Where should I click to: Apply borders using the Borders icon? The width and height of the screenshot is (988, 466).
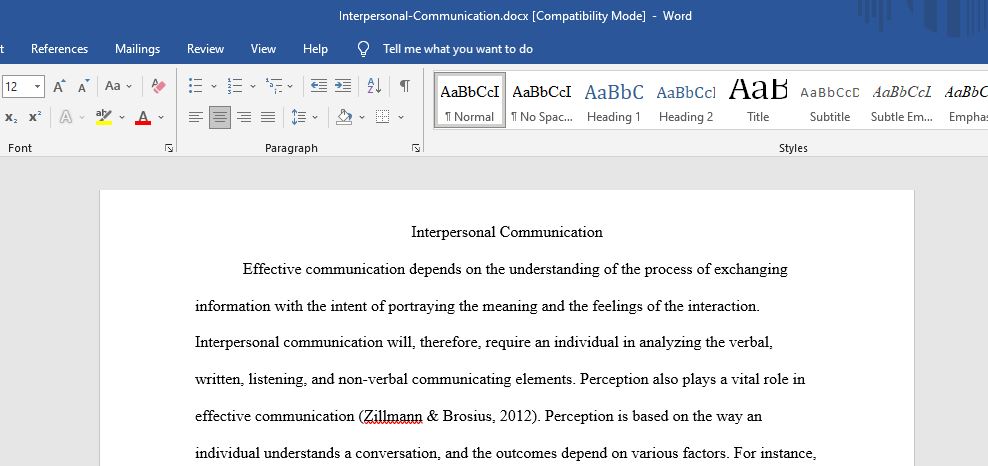[x=382, y=117]
